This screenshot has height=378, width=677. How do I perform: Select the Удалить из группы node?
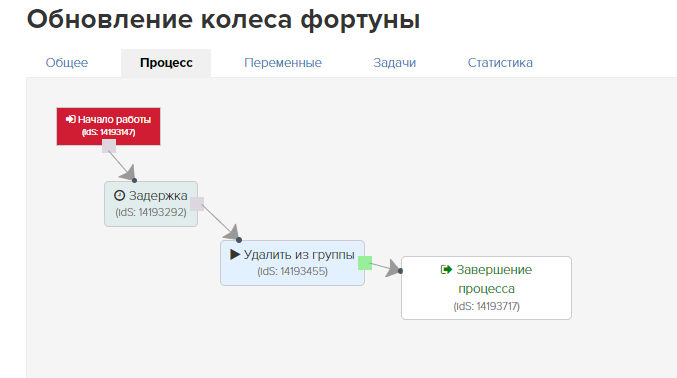[x=292, y=263]
